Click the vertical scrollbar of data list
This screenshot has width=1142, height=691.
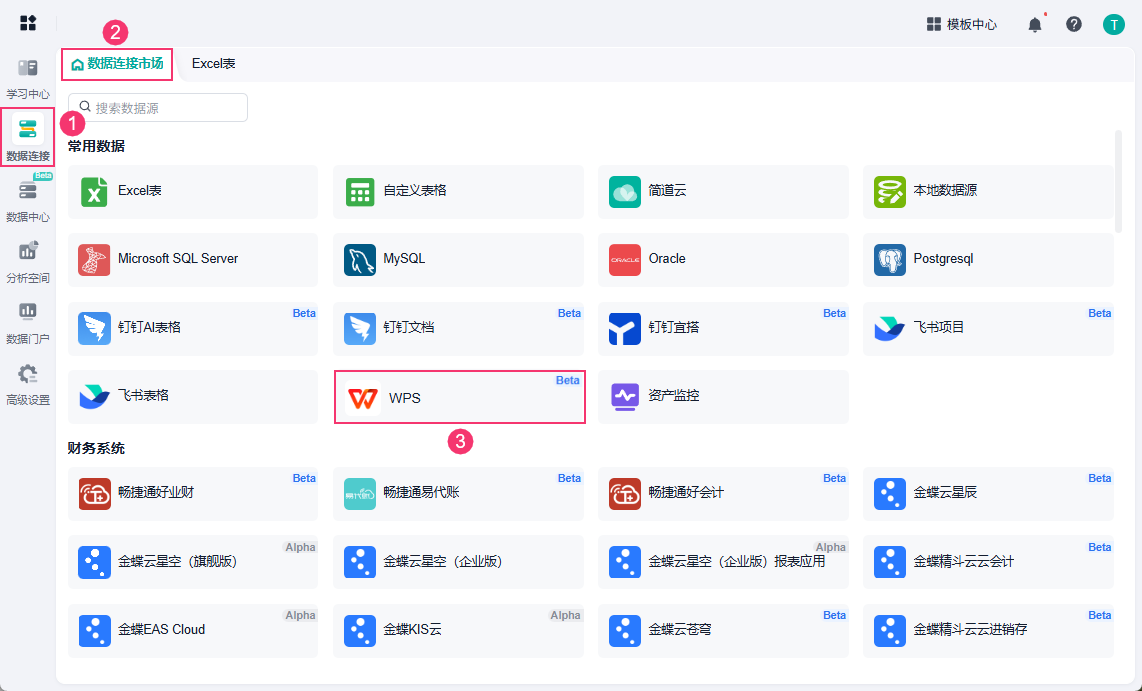pos(1119,182)
